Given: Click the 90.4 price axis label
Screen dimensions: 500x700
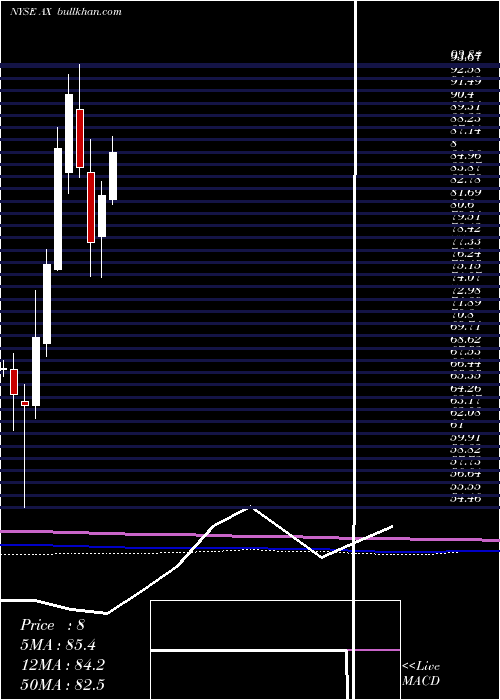Looking at the screenshot, I should point(462,94).
